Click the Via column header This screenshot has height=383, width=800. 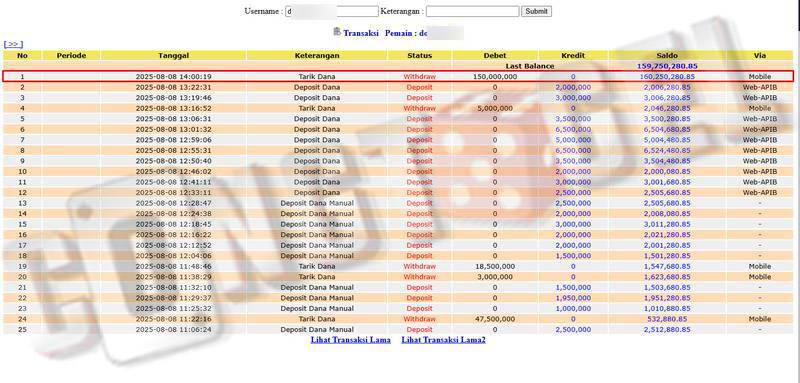click(x=760, y=55)
